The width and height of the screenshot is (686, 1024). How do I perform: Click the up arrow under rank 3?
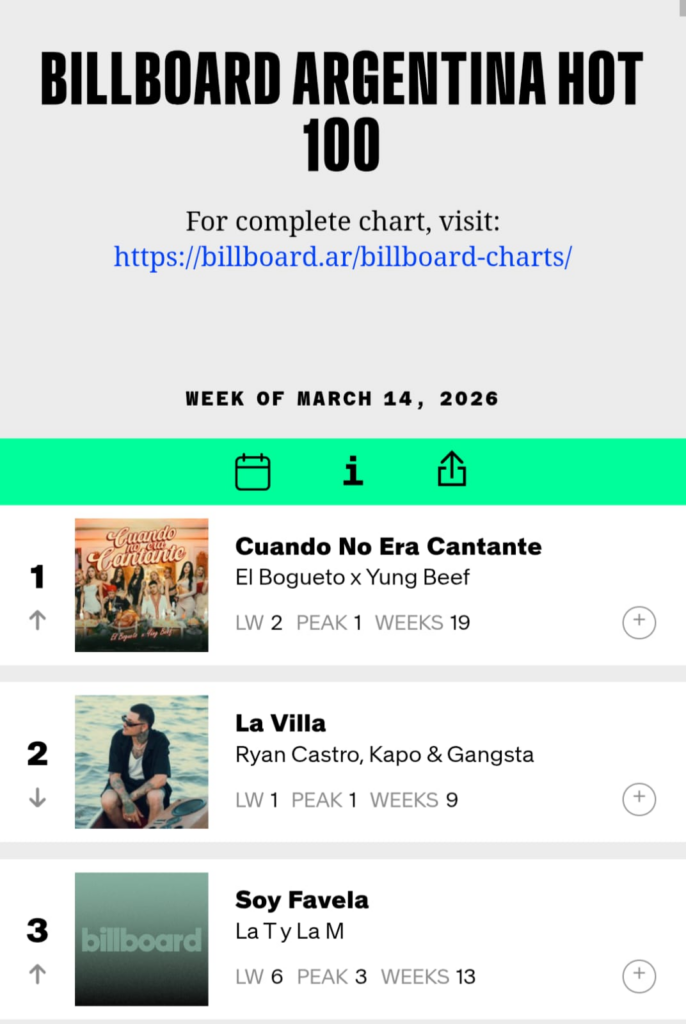click(x=37, y=974)
